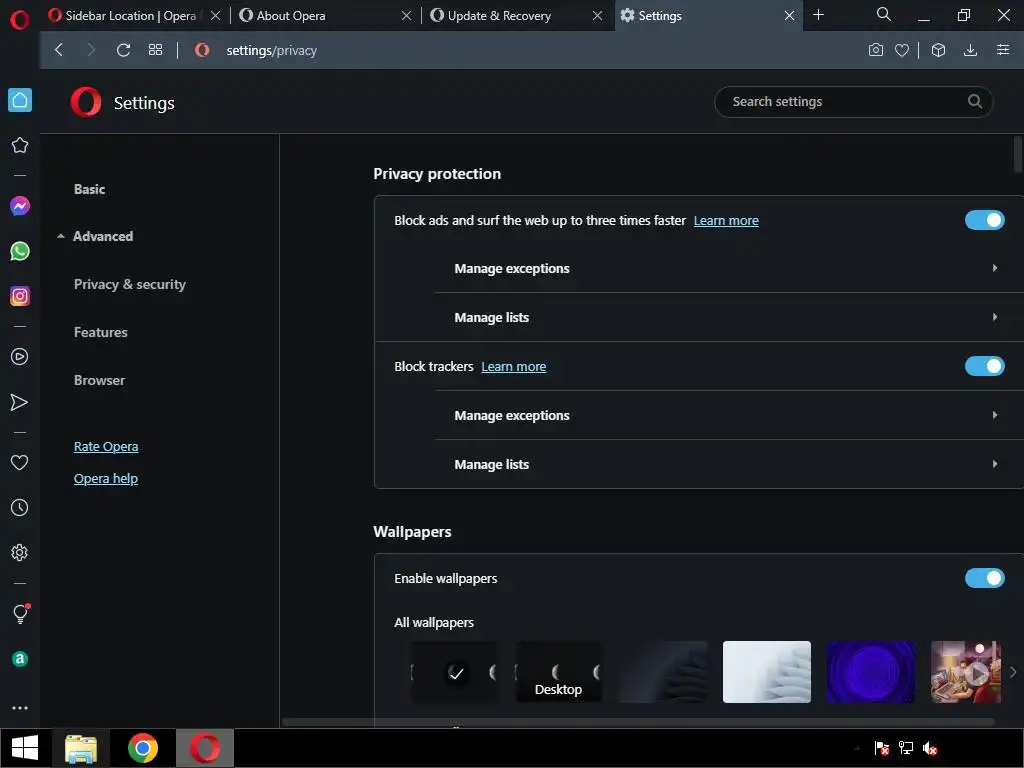The height and width of the screenshot is (768, 1024).
Task: Launch Chrome from the taskbar
Action: click(x=143, y=748)
